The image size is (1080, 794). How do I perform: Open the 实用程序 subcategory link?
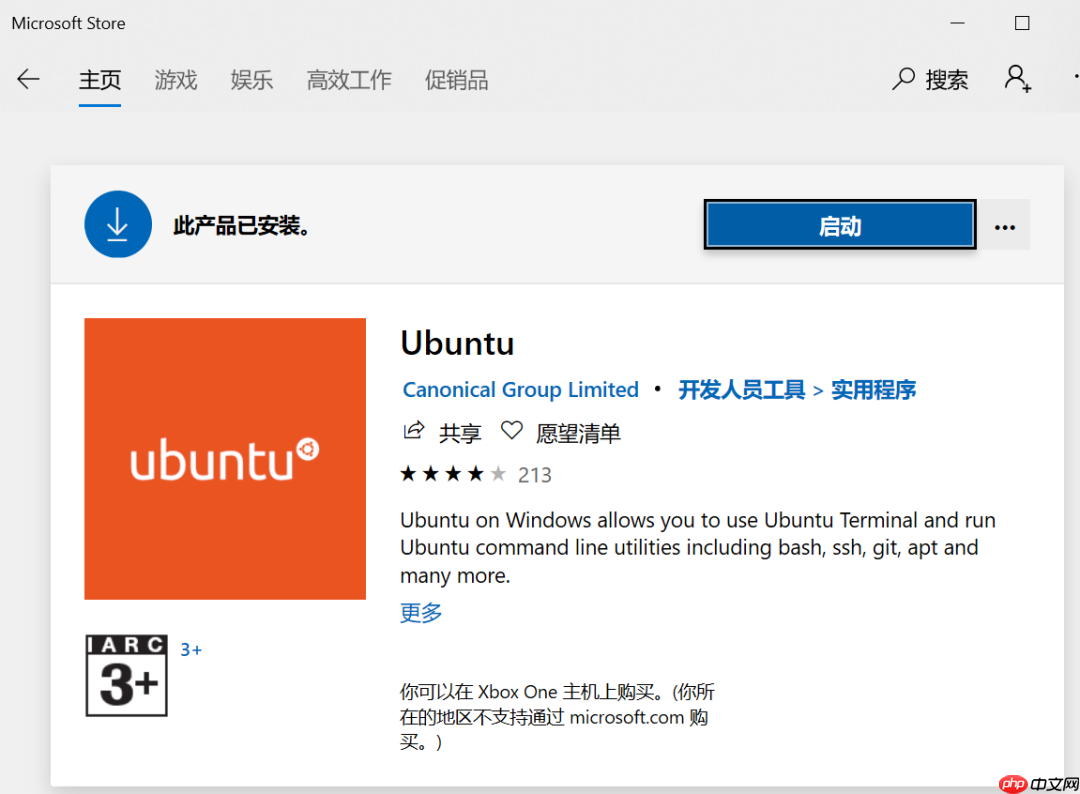click(x=873, y=389)
